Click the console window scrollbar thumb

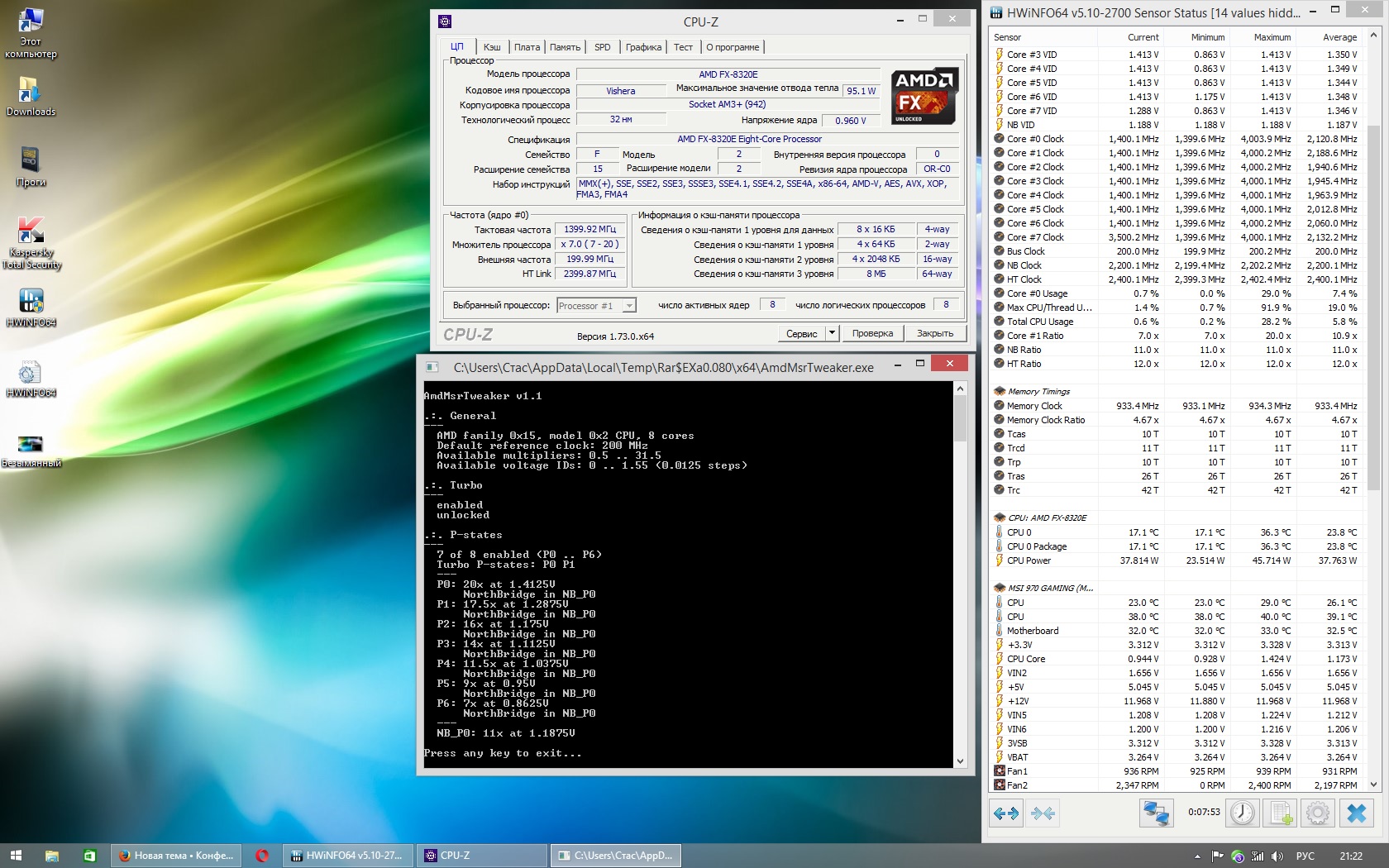[x=960, y=418]
